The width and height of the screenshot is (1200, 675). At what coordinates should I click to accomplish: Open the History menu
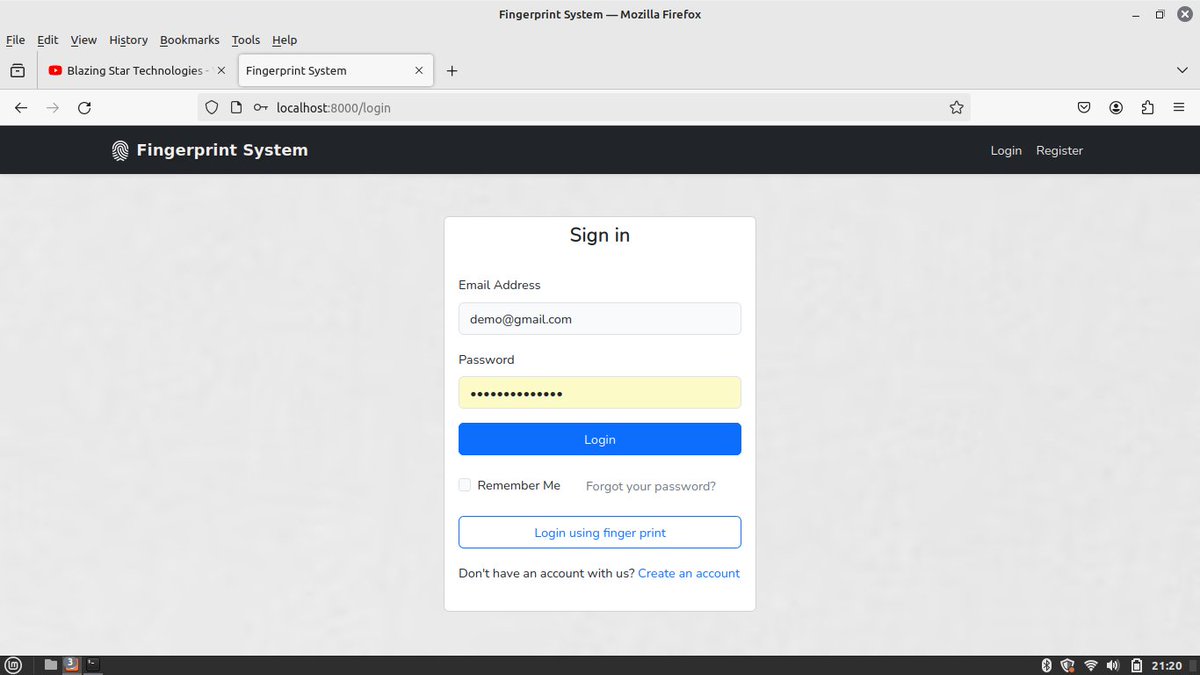coord(128,40)
